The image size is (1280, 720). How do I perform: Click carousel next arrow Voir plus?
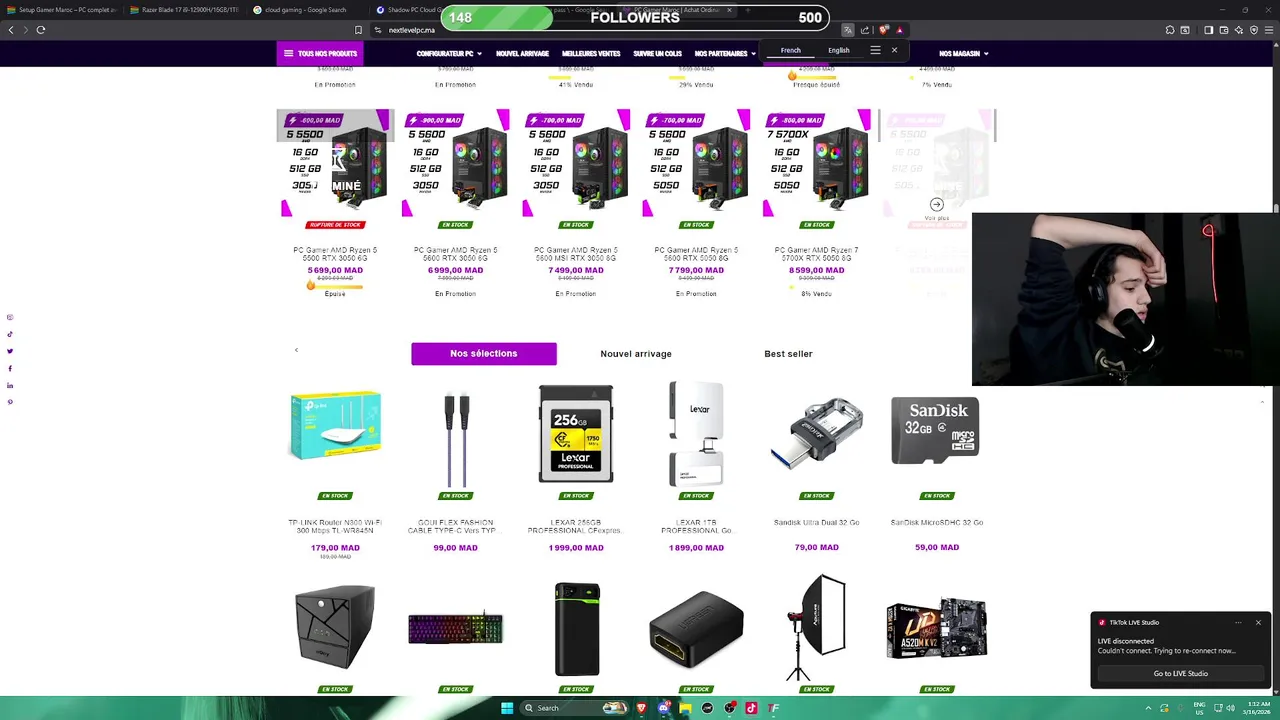[x=937, y=205]
